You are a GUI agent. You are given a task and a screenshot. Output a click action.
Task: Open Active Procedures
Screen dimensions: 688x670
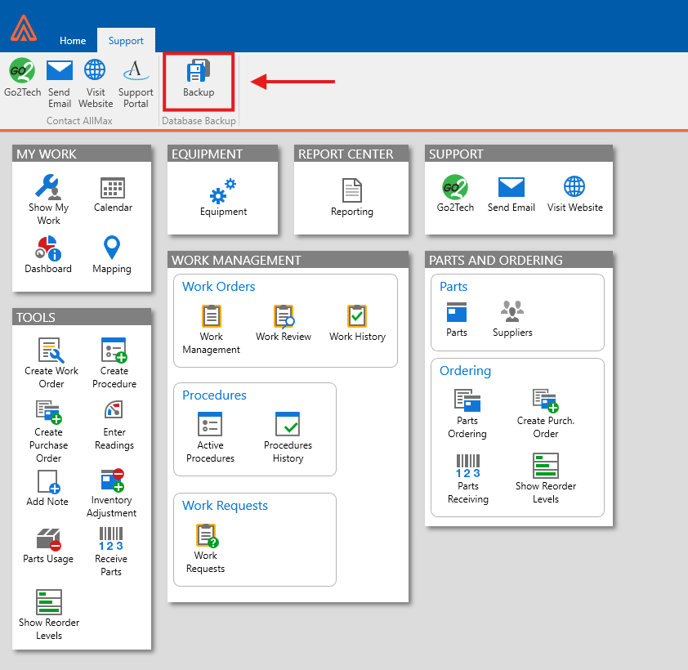[x=210, y=438]
